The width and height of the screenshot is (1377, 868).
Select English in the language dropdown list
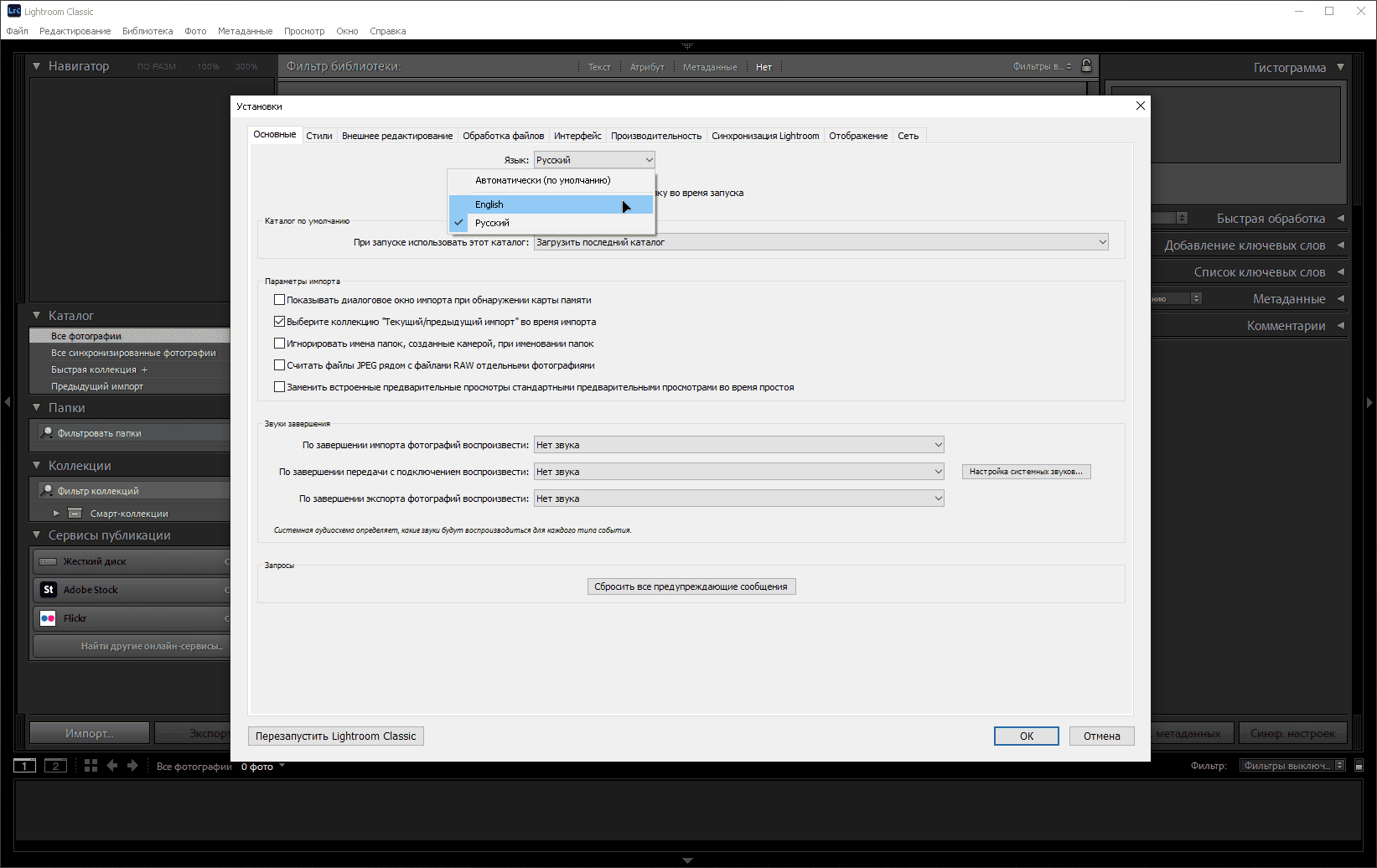click(551, 204)
